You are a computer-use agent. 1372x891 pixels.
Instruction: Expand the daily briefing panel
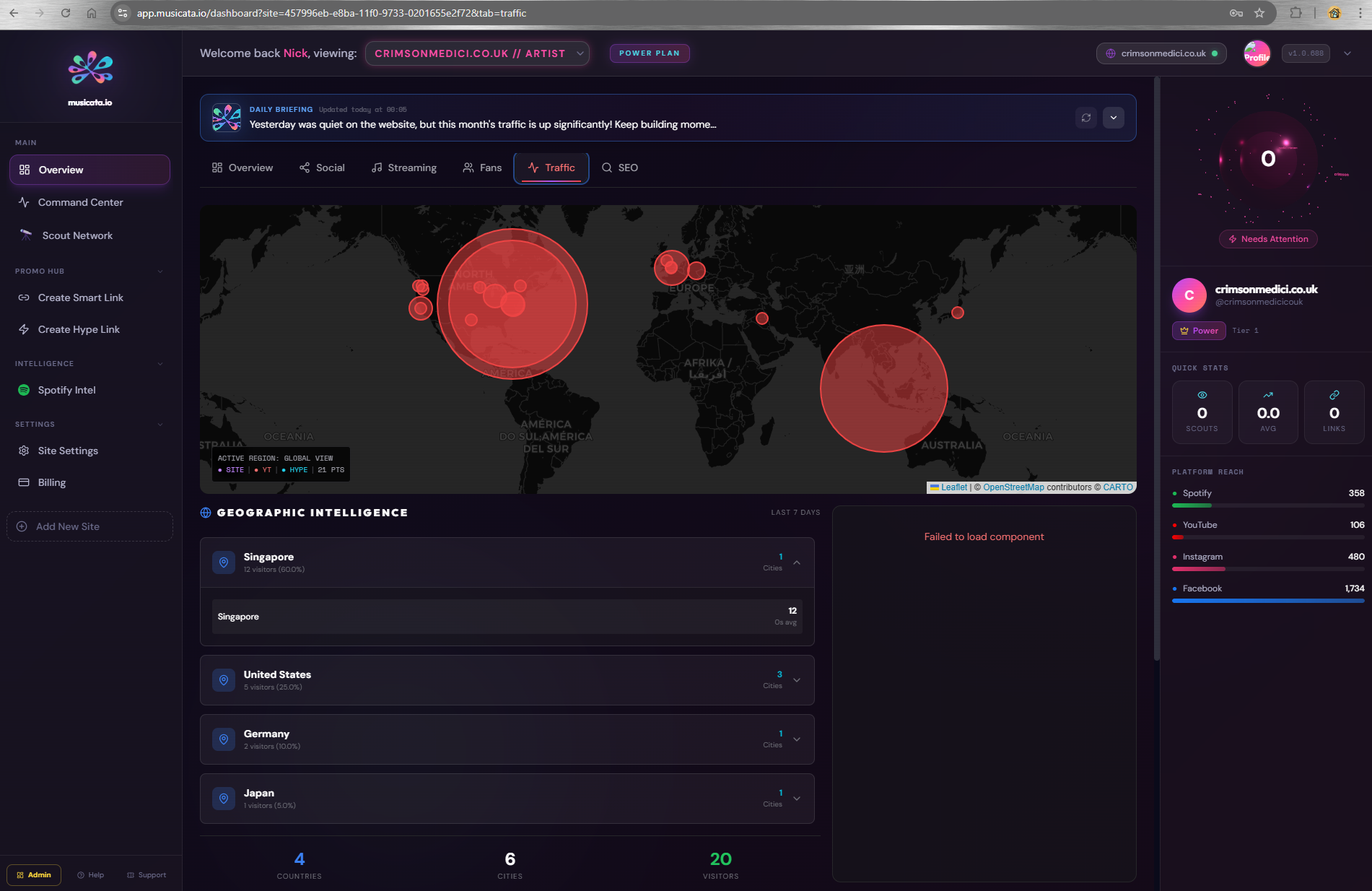click(x=1113, y=118)
